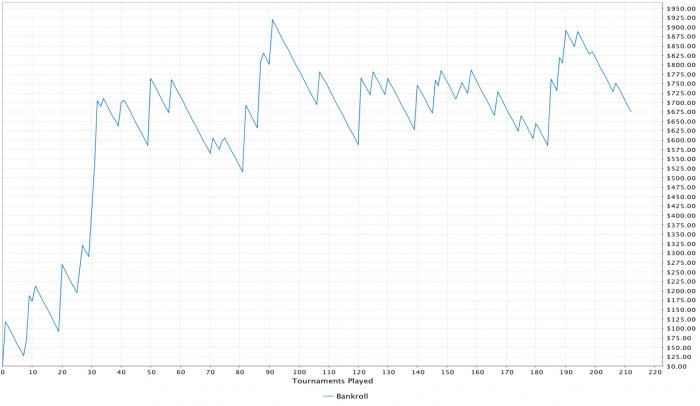Click the $725.00 y-axis label
Image resolution: width=700 pixels, height=406 pixels.
pyautogui.click(x=681, y=93)
